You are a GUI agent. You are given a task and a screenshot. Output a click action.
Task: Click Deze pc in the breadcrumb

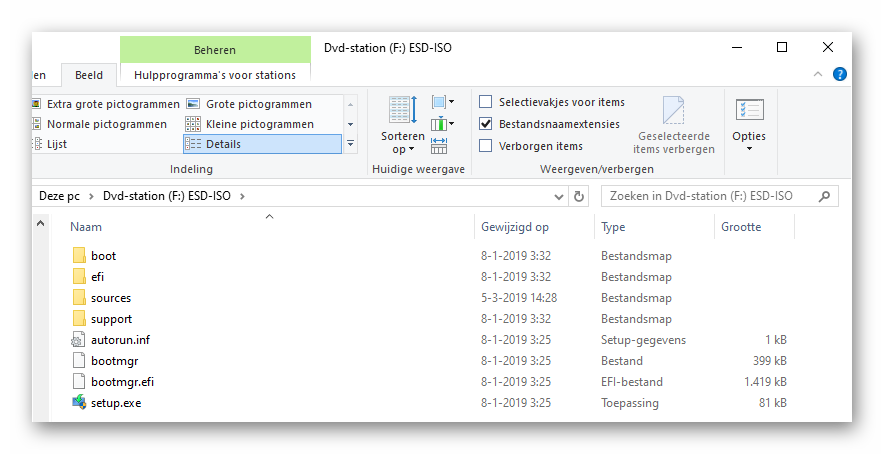[59, 196]
